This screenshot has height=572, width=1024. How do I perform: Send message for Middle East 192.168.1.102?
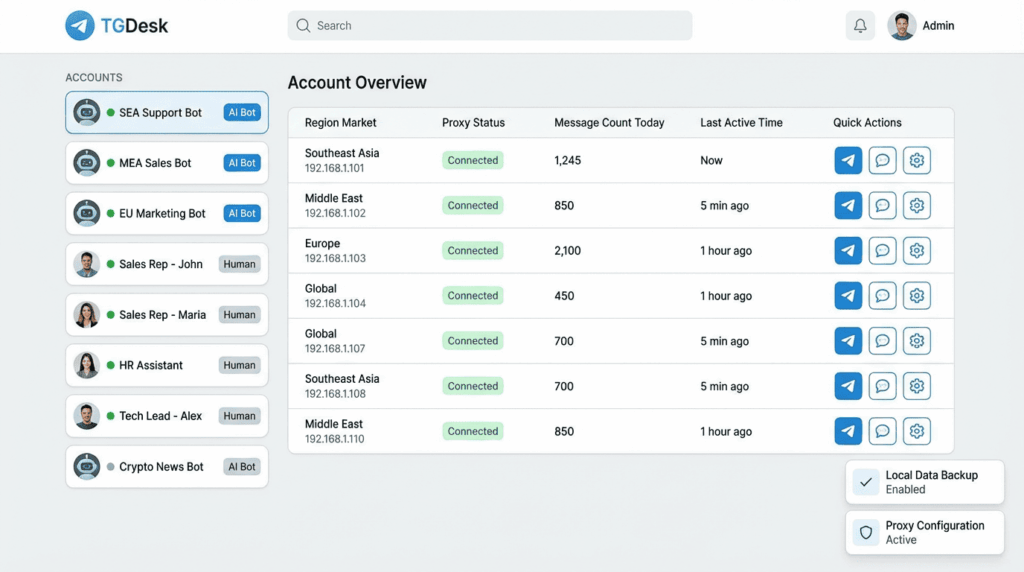pyautogui.click(x=848, y=205)
